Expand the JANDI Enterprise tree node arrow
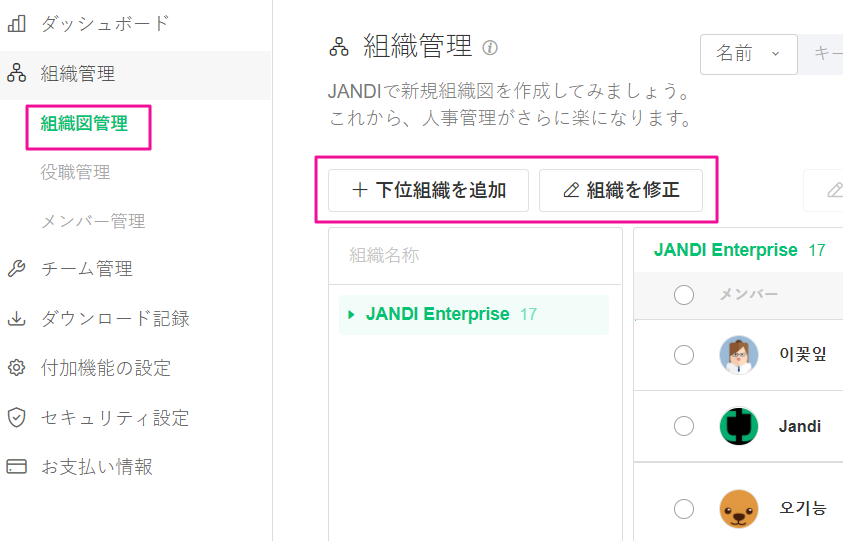Screen dimensions: 843x541 [x=351, y=315]
